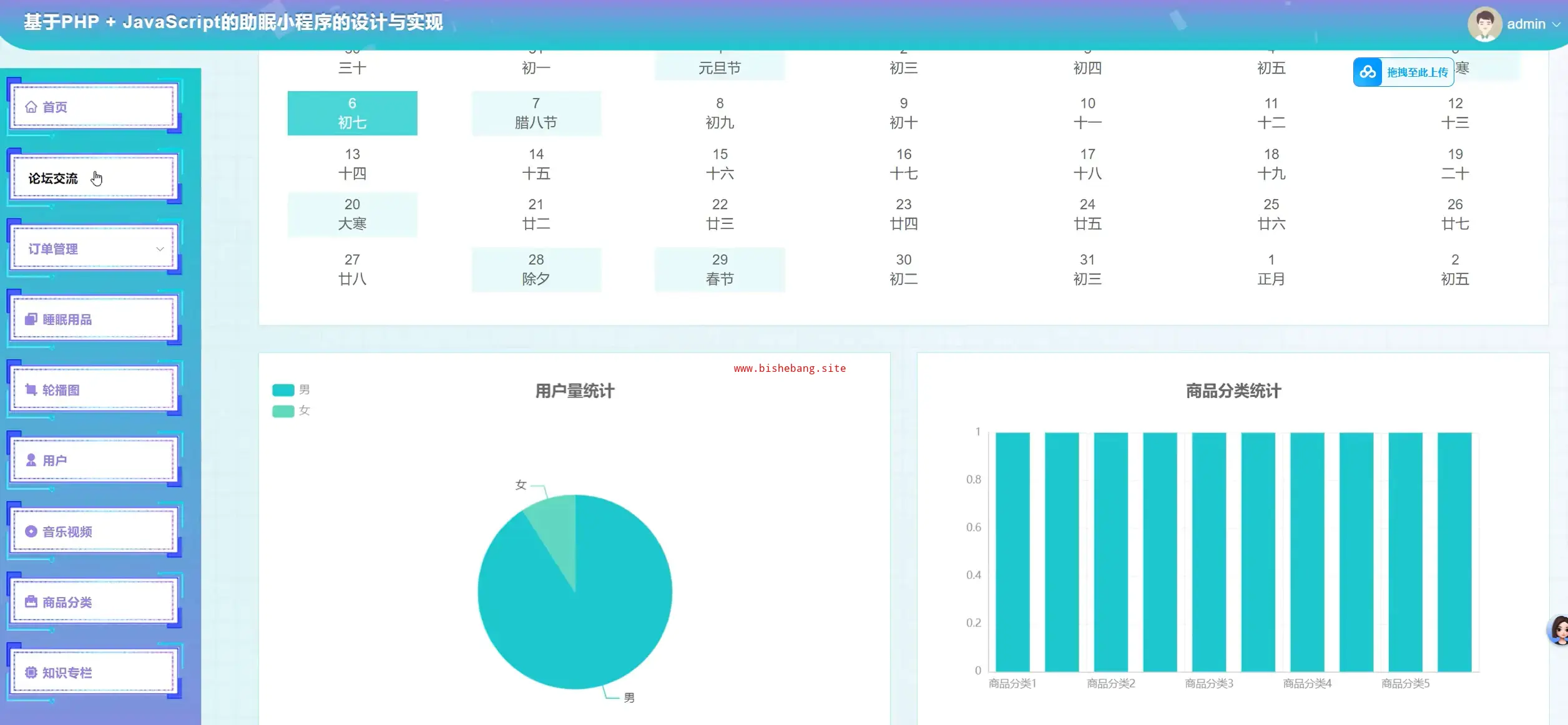The image size is (1568, 725).
Task: Select calendar date 29 春节
Action: pos(719,270)
